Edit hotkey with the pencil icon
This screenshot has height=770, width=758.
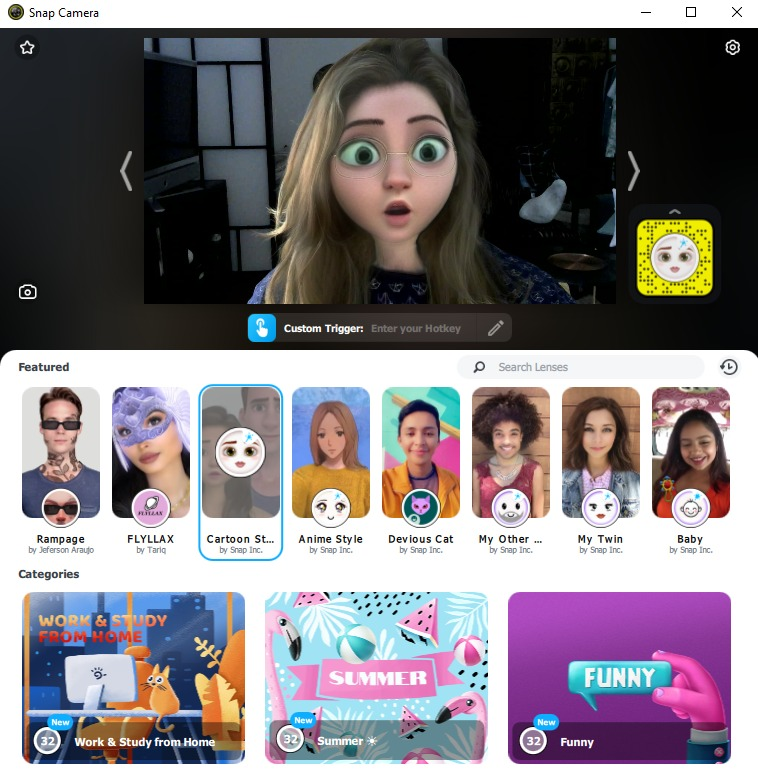[x=495, y=328]
